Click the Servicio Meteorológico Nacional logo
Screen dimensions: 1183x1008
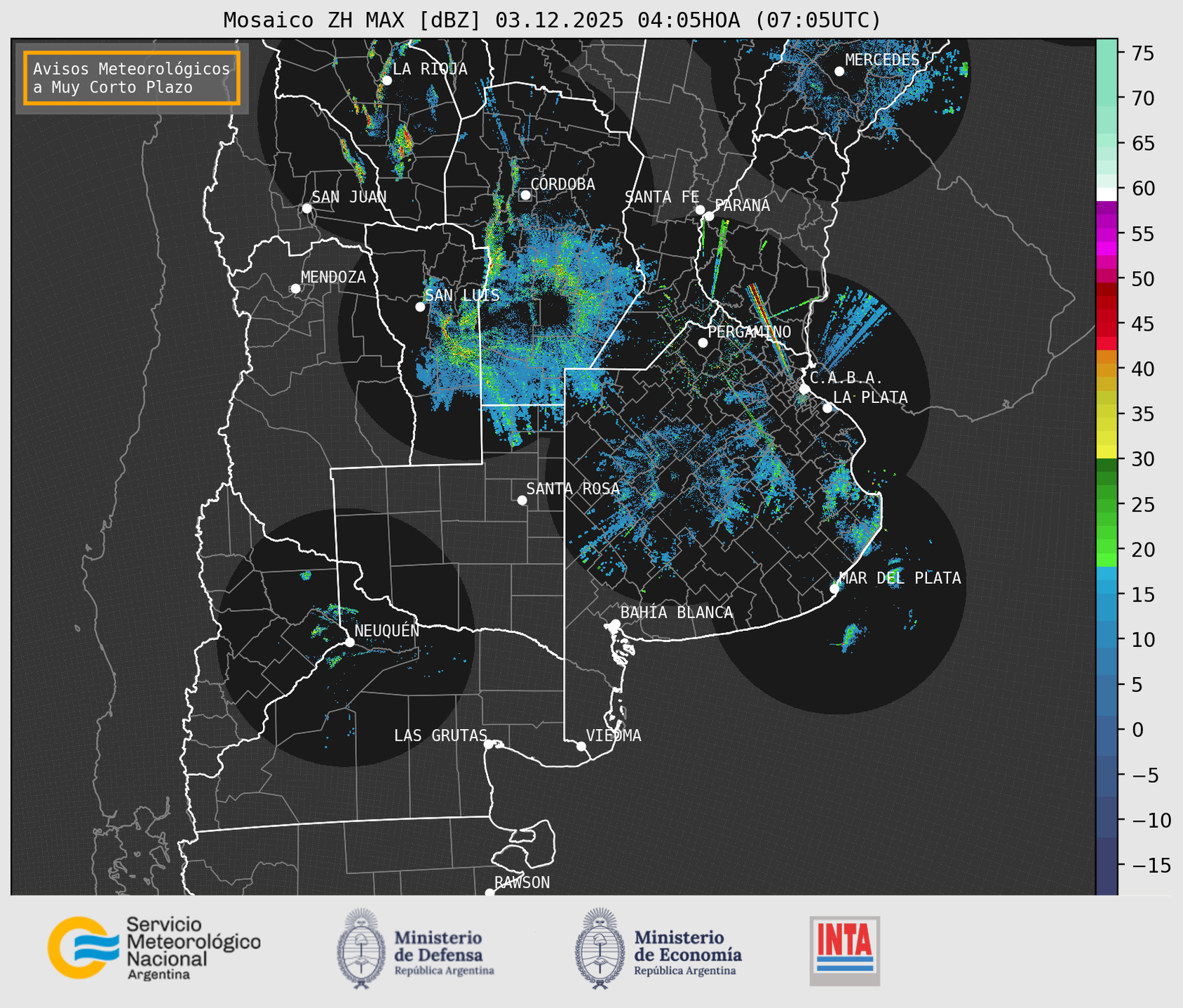154,948
